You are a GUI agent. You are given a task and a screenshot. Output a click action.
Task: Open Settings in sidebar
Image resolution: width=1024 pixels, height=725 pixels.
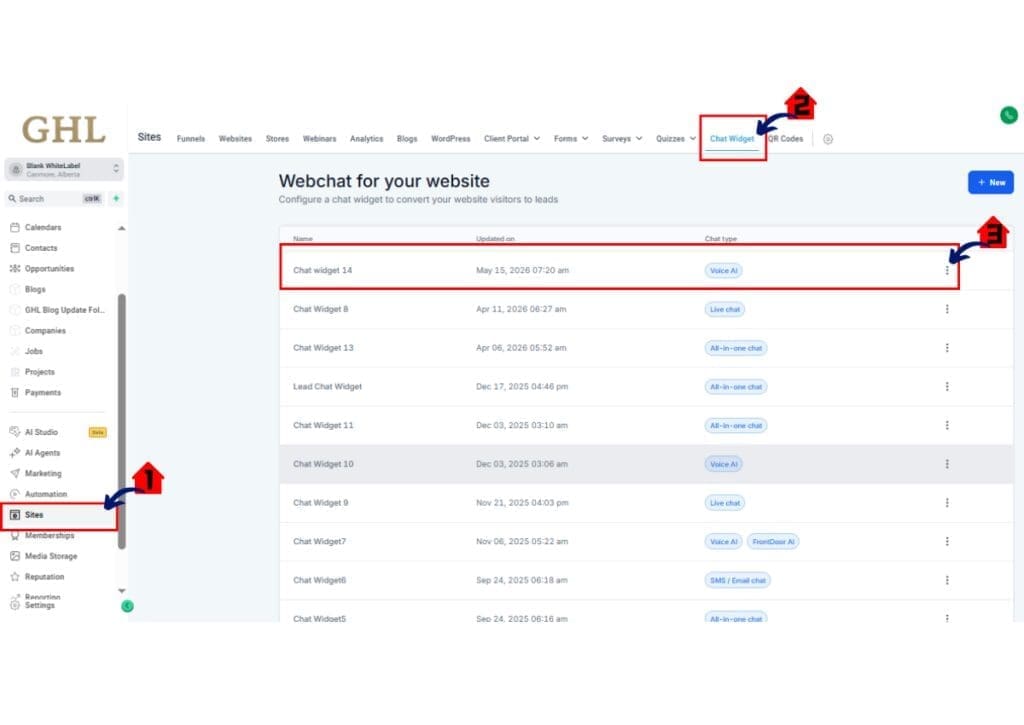pos(33,605)
